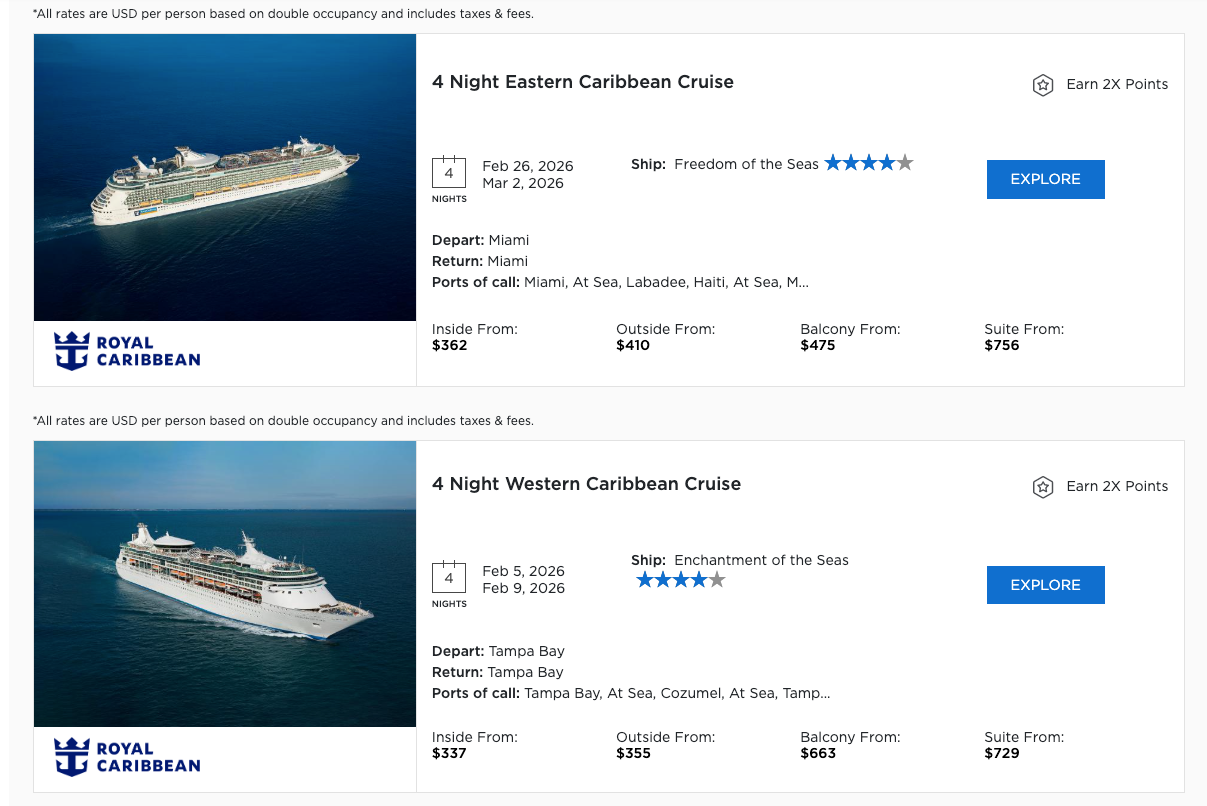Image resolution: width=1207 pixels, height=806 pixels.
Task: Click Ship name Enchantment of the Seas
Action: point(761,560)
